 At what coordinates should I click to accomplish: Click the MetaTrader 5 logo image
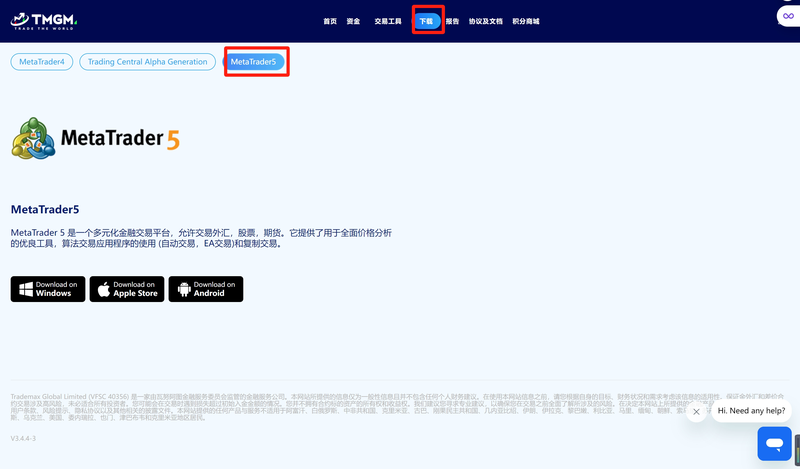point(95,138)
